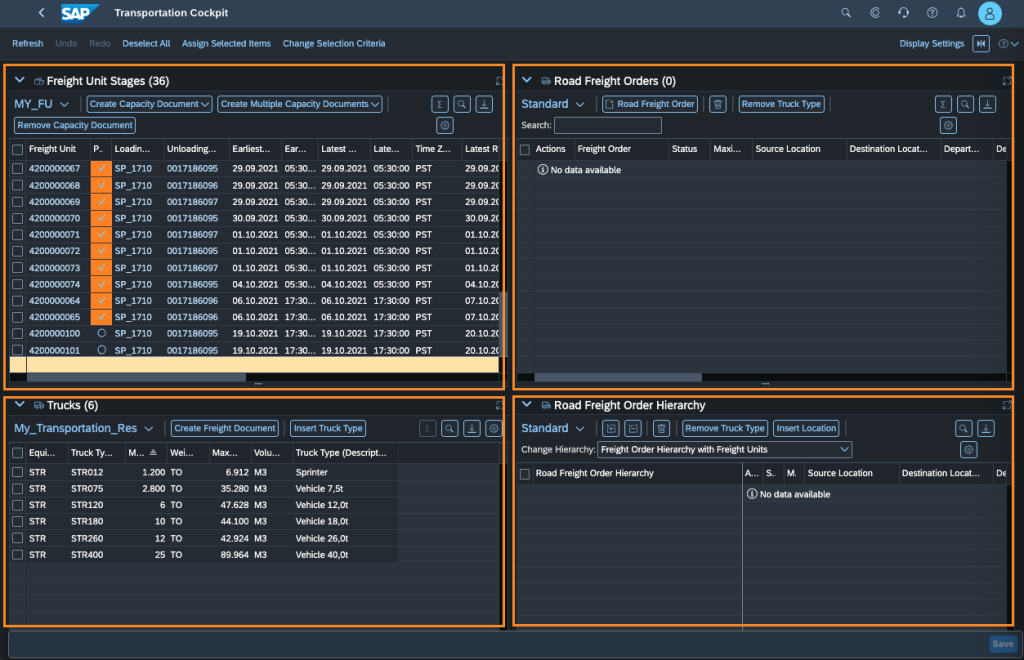The image size is (1024, 660).
Task: Click the Insert Truck Type button
Action: click(x=328, y=428)
